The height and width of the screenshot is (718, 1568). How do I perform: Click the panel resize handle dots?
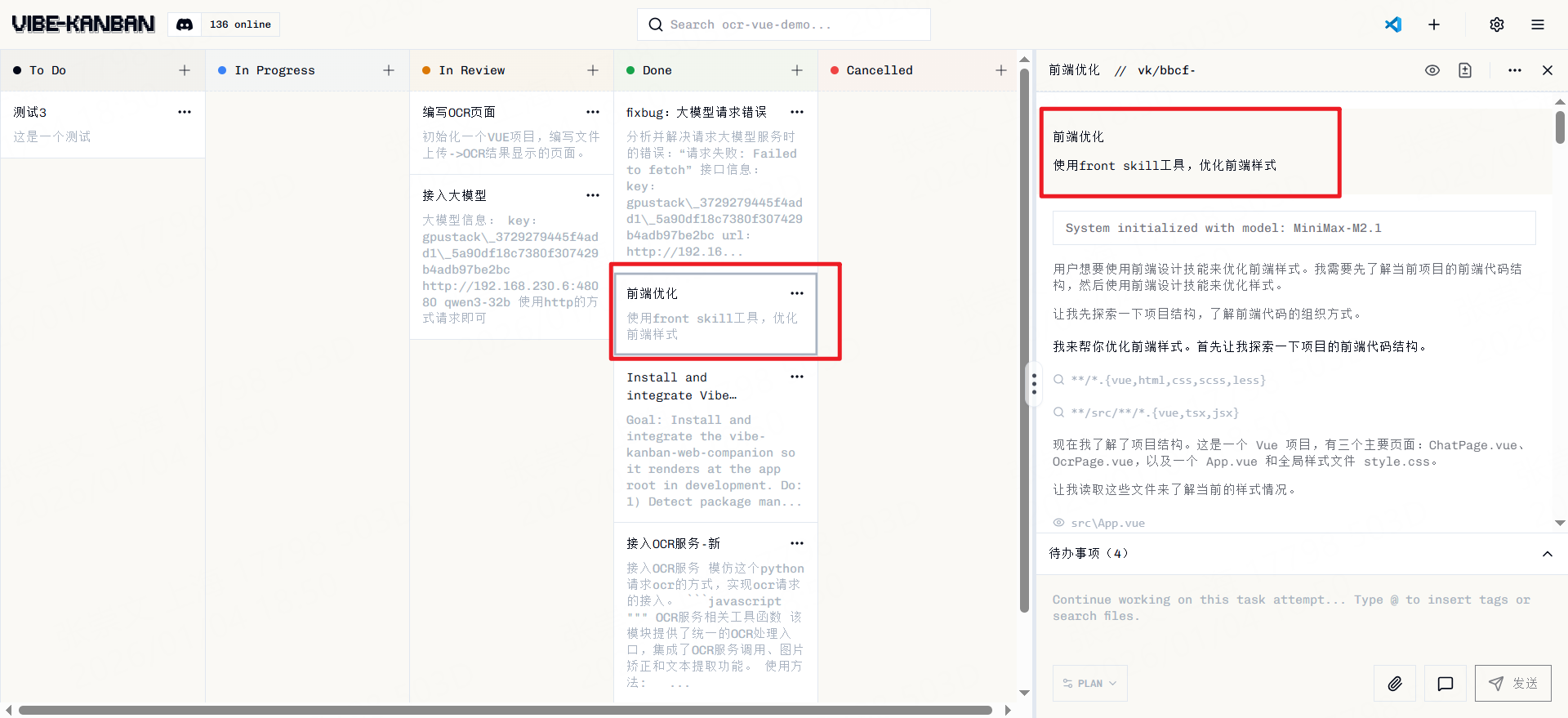pyautogui.click(x=1034, y=384)
